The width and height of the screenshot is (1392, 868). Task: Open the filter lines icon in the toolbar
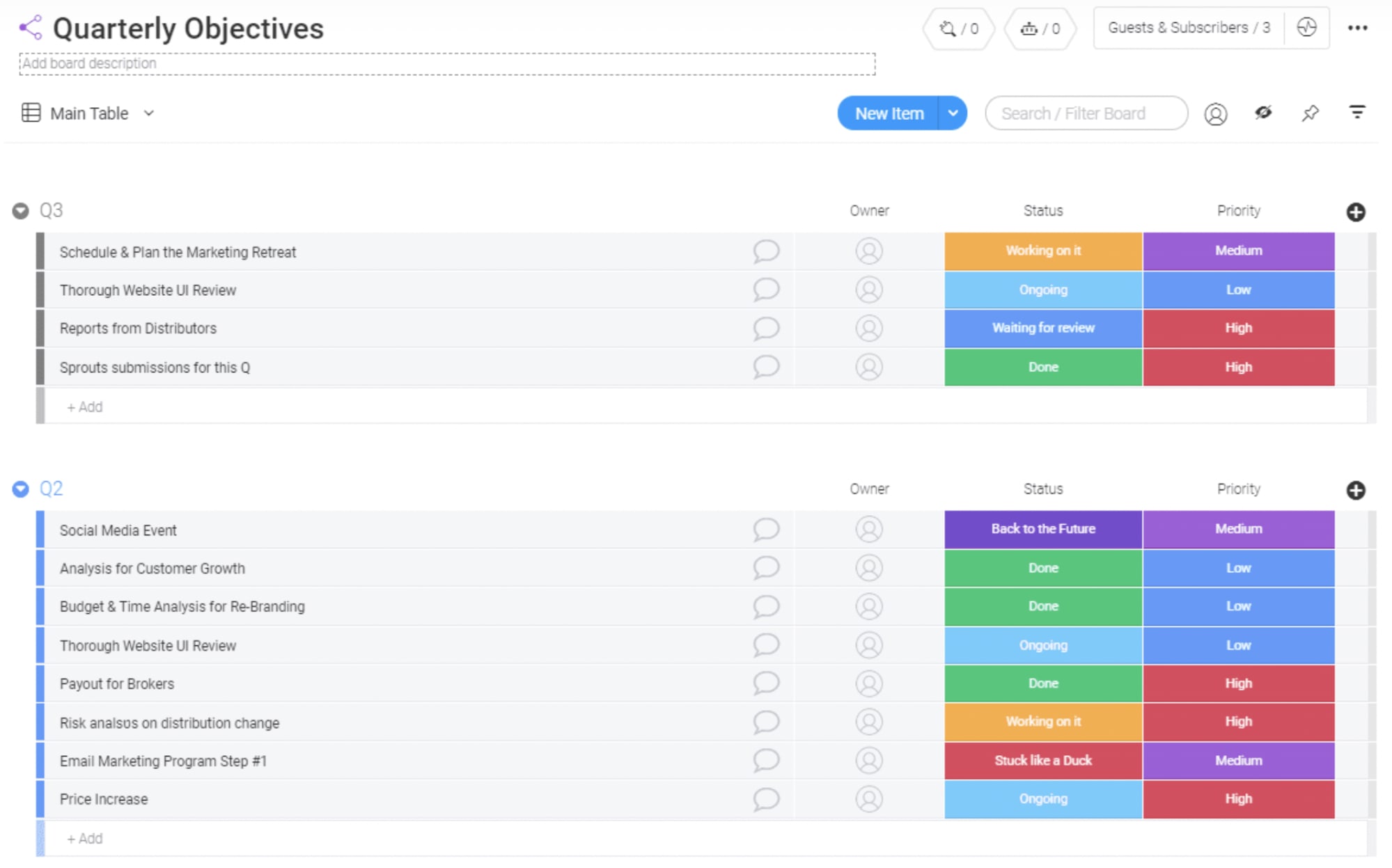coord(1357,112)
